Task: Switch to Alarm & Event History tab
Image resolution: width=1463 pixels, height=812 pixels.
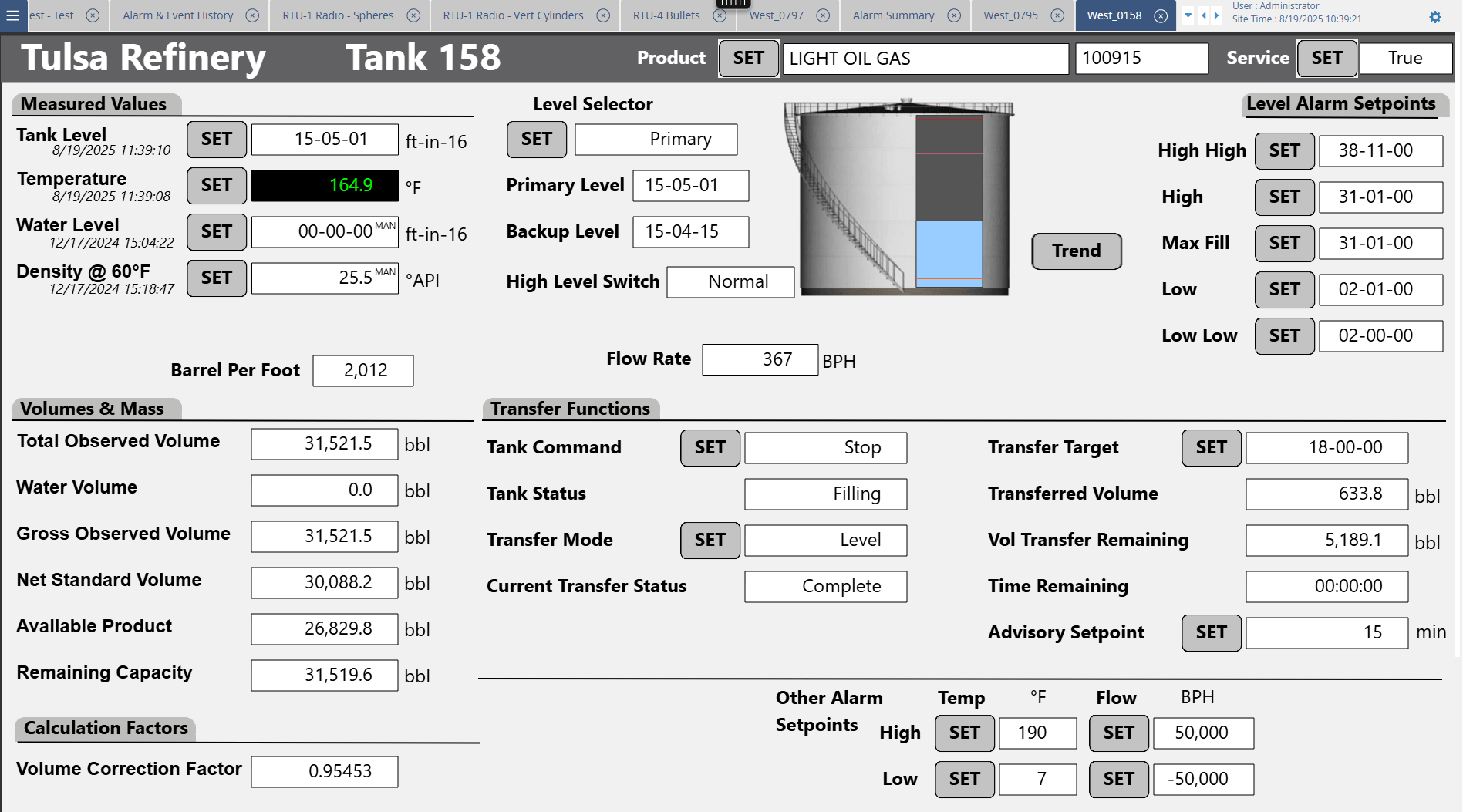Action: pos(178,15)
